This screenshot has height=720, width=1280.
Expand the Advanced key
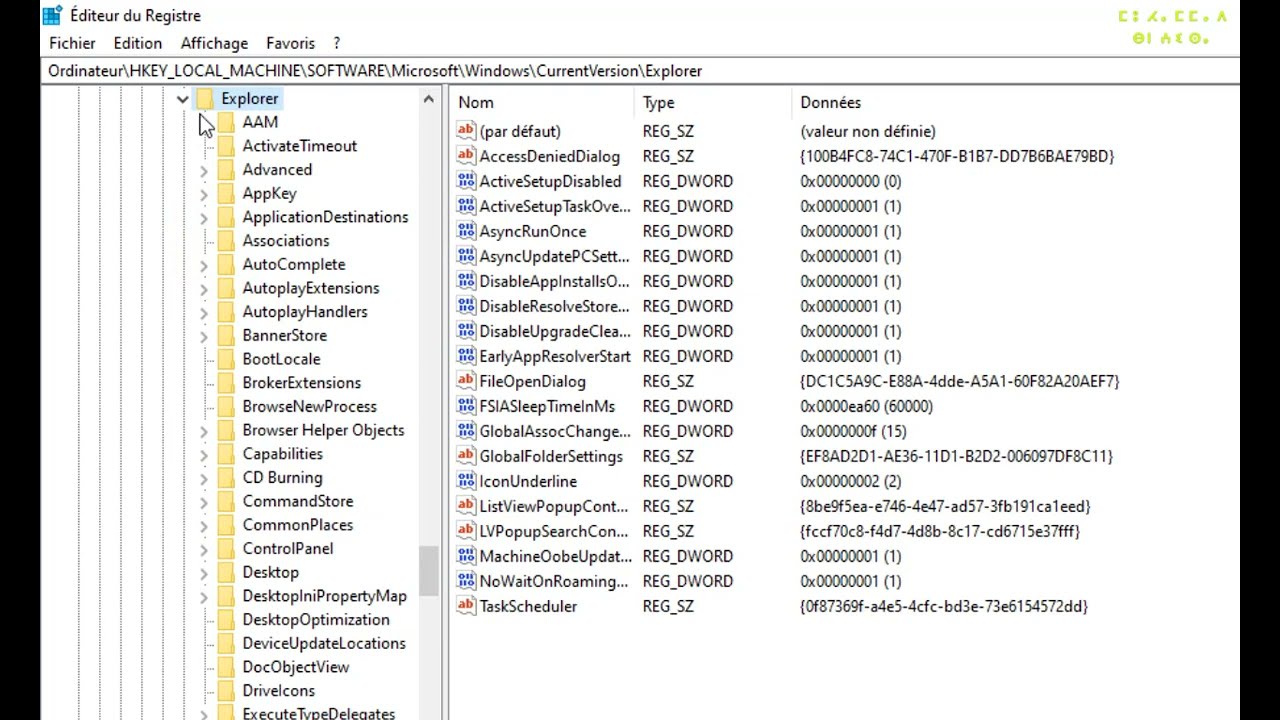click(204, 170)
